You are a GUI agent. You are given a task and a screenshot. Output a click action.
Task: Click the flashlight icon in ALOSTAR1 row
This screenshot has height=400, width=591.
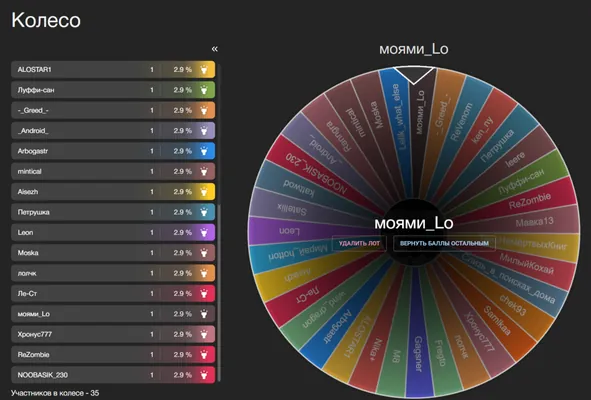[204, 70]
